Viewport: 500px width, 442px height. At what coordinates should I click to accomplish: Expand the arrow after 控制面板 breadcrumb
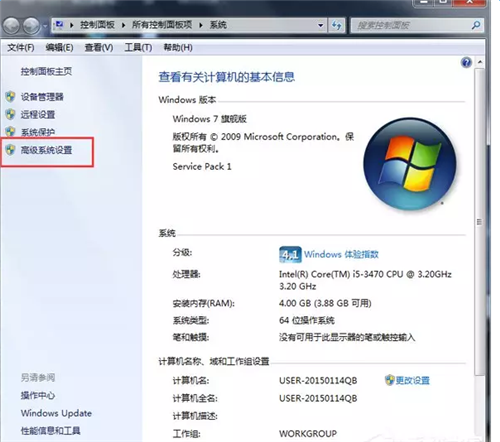pos(123,25)
